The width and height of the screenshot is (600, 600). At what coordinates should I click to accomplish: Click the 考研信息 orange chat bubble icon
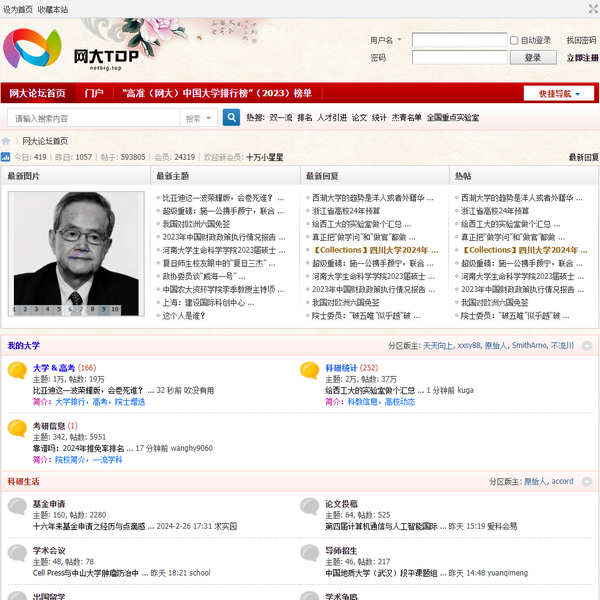point(17,429)
